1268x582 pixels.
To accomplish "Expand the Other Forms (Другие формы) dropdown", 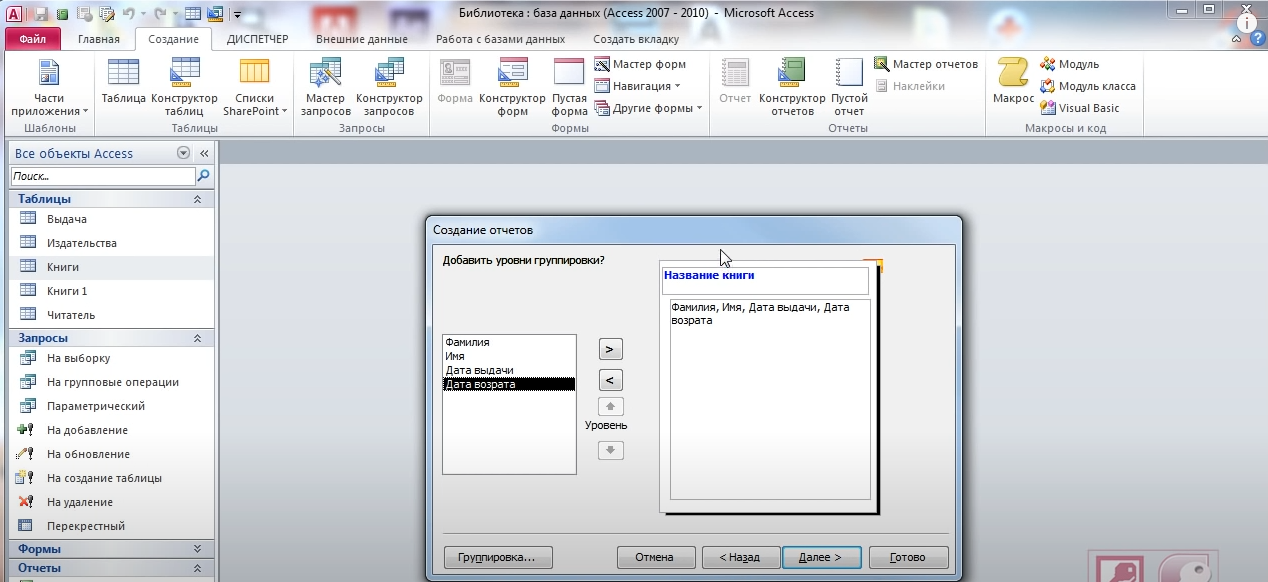I will 650,108.
